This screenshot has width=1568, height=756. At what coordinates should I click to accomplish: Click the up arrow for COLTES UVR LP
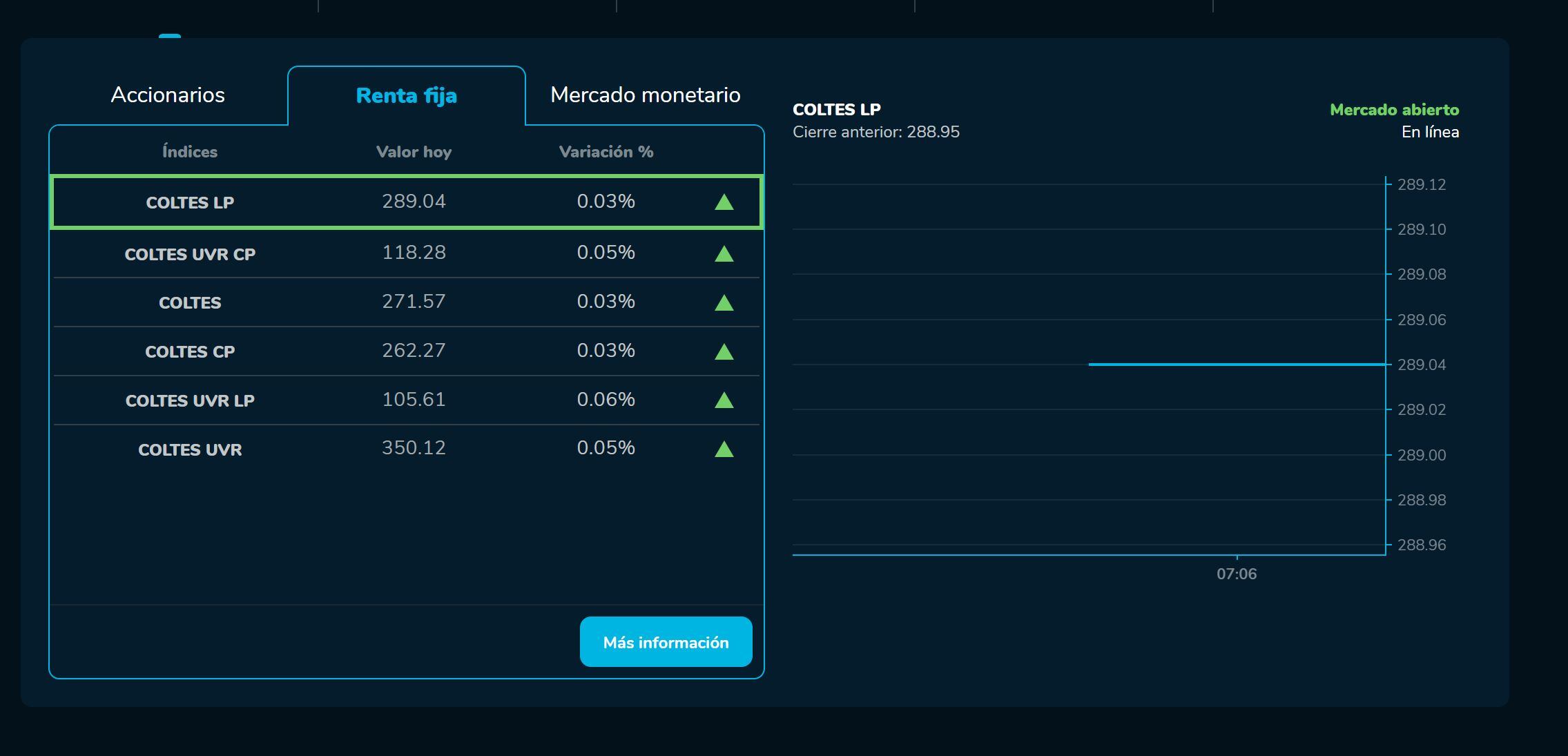(x=726, y=400)
